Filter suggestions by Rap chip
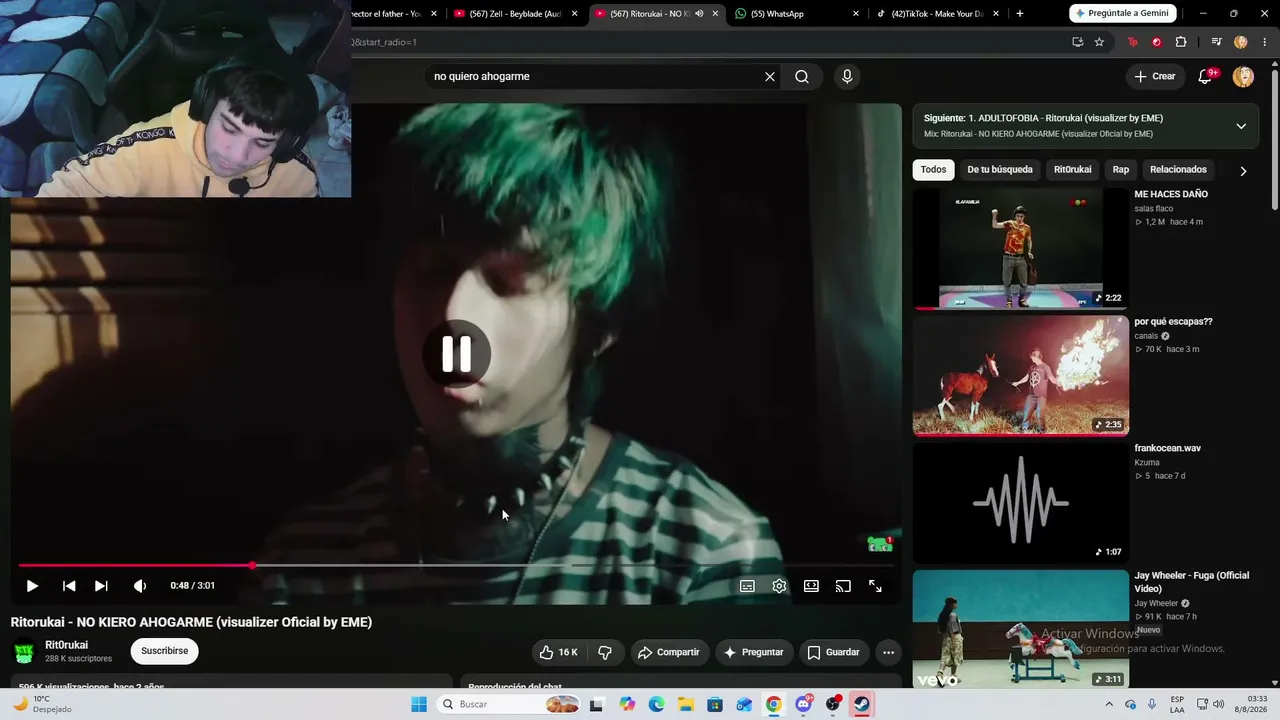1280x720 pixels. coord(1121,170)
